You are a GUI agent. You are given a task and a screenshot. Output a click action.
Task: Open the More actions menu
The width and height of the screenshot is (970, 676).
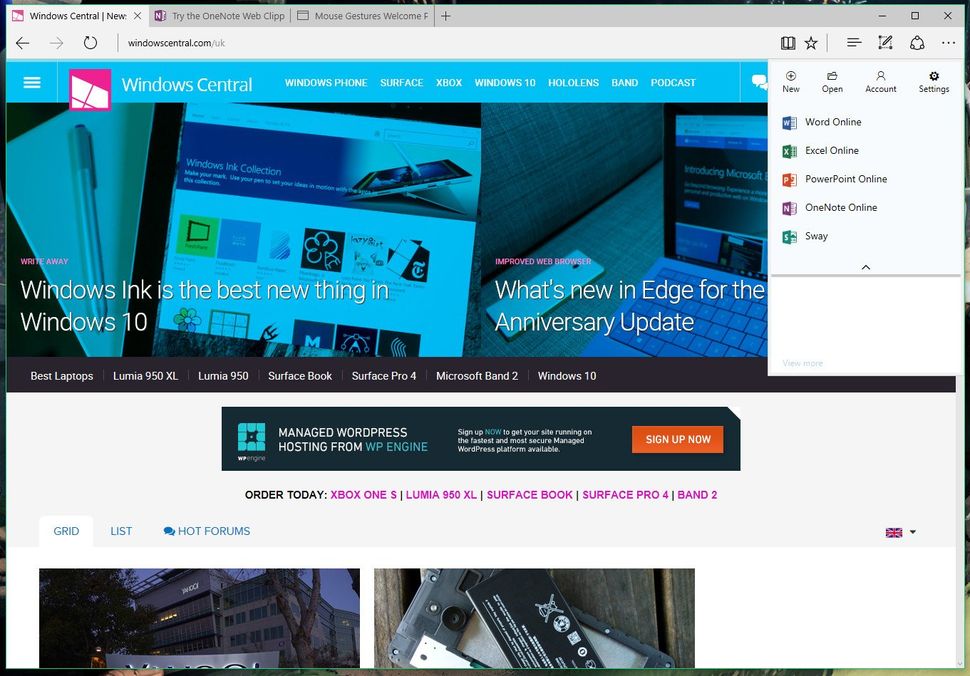(948, 43)
